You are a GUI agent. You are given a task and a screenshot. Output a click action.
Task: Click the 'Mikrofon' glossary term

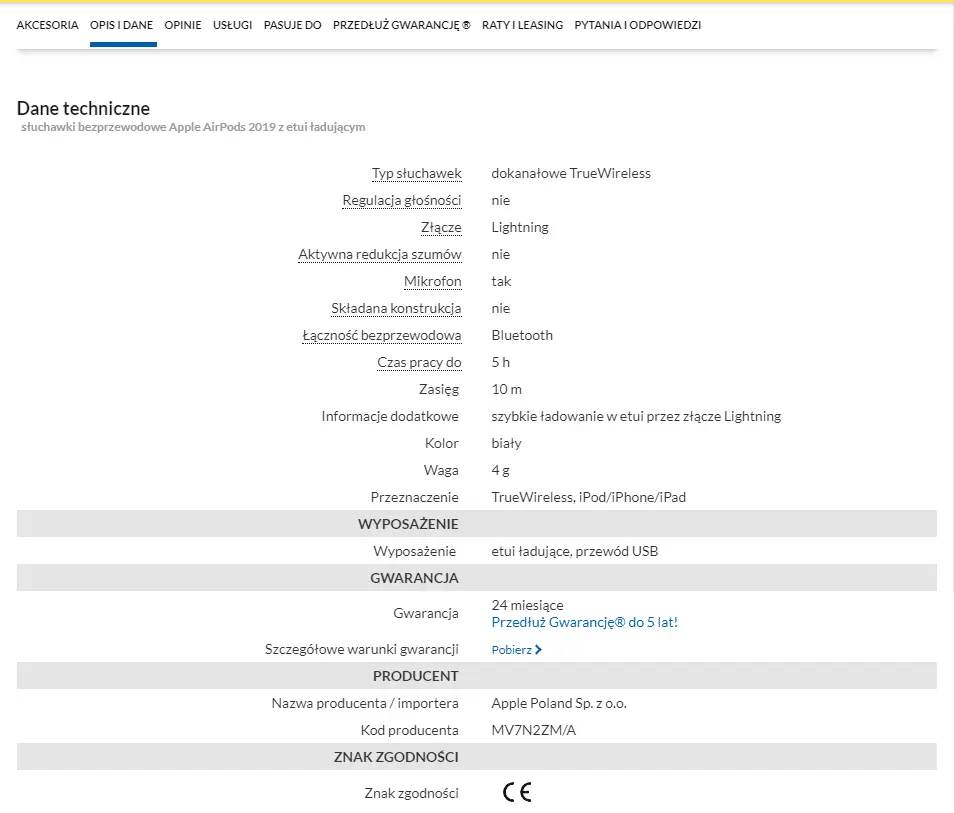coord(433,281)
